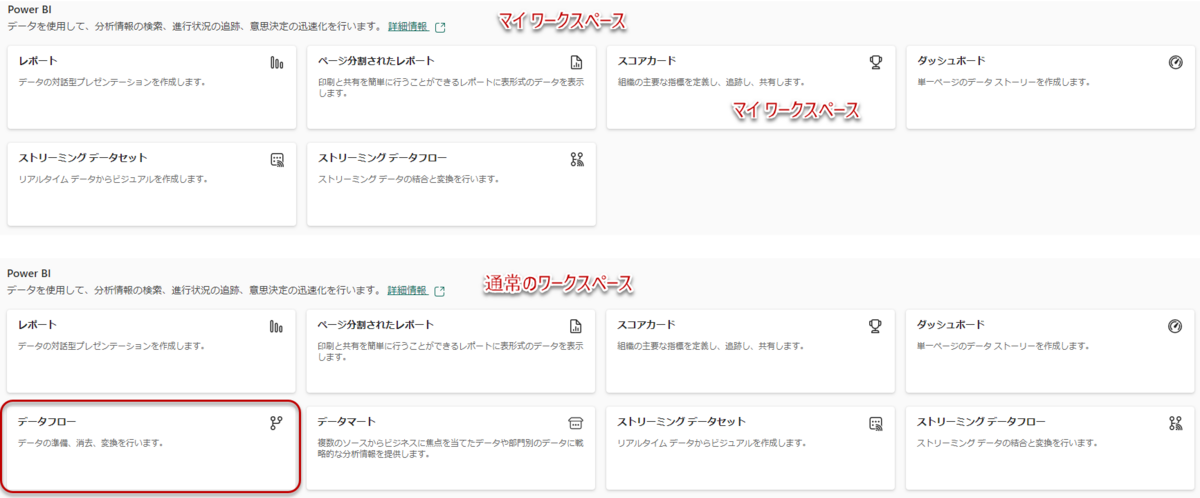Click the スコアカード trophy icon in upper section
Screen dimensions: 1200x498
(x=876, y=62)
